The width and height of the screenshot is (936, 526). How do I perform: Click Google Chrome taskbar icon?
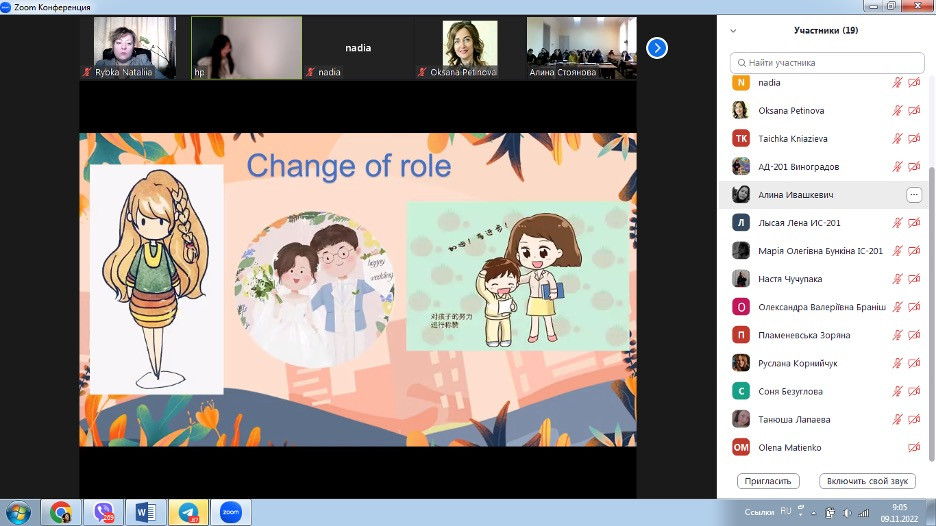(61, 512)
